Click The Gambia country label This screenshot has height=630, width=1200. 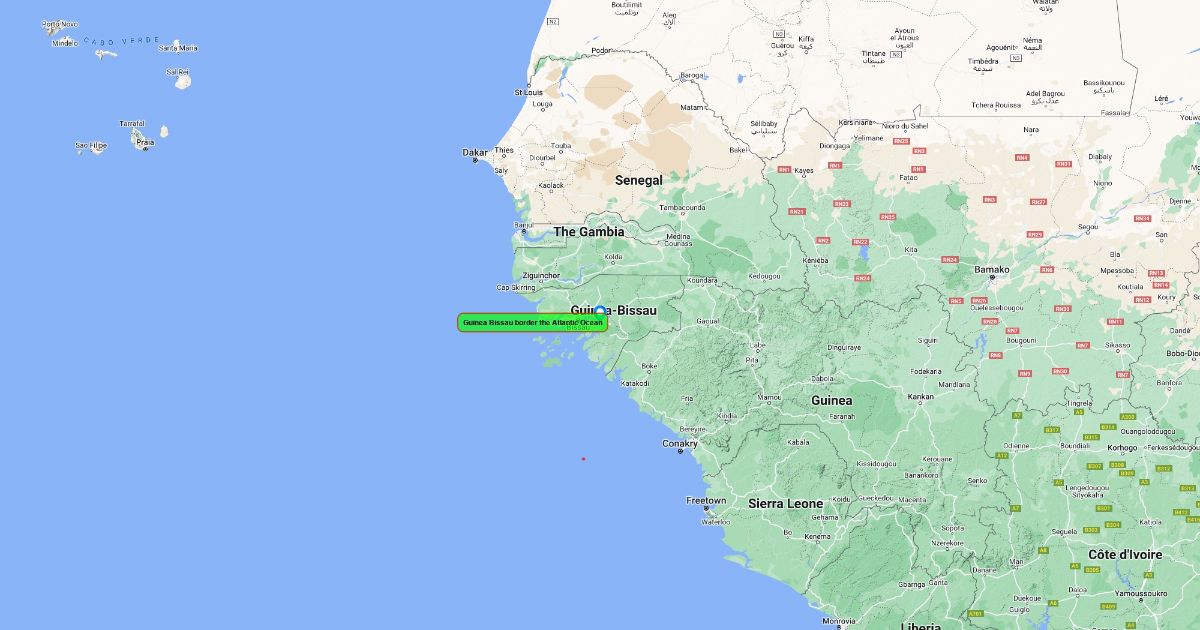[x=589, y=232]
